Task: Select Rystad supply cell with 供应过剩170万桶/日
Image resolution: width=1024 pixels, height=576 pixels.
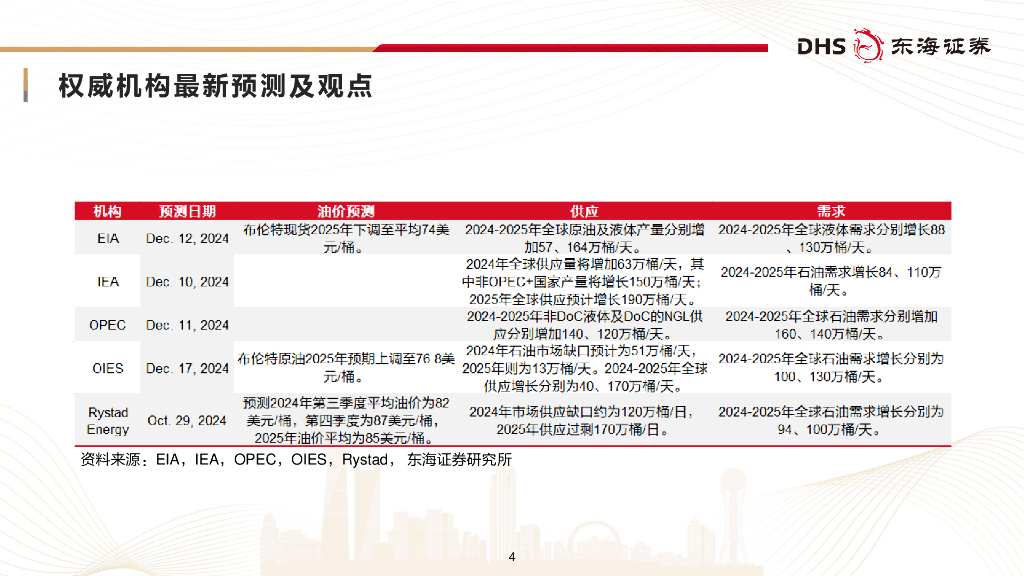Action: [x=584, y=421]
